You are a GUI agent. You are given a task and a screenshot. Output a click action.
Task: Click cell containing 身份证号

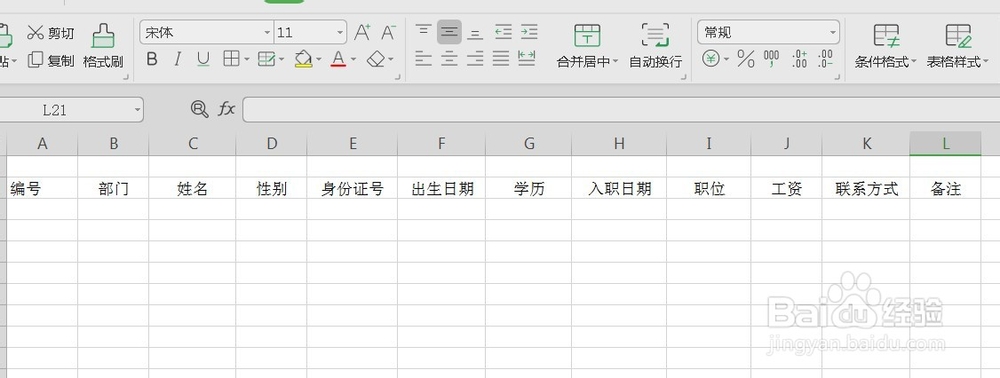(352, 189)
